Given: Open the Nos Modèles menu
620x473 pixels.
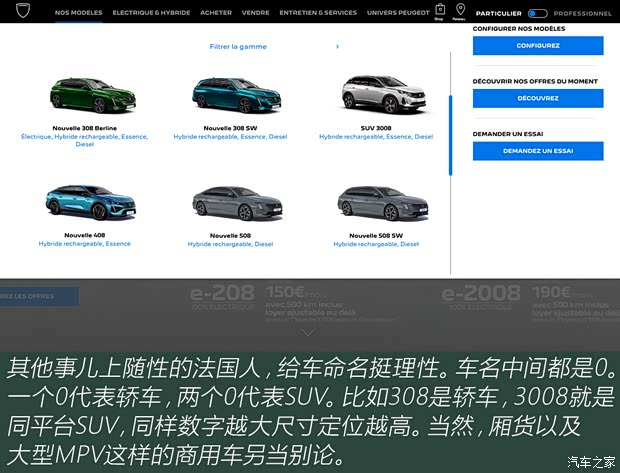Looking at the screenshot, I should (78, 13).
